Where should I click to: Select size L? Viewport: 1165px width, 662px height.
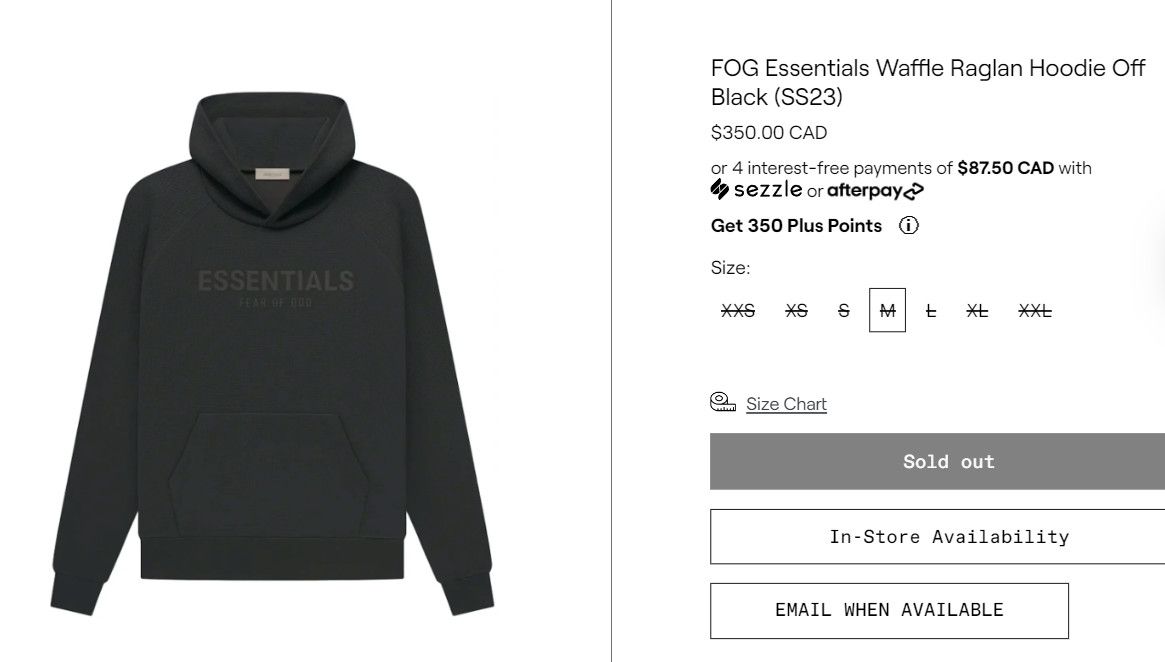930,311
